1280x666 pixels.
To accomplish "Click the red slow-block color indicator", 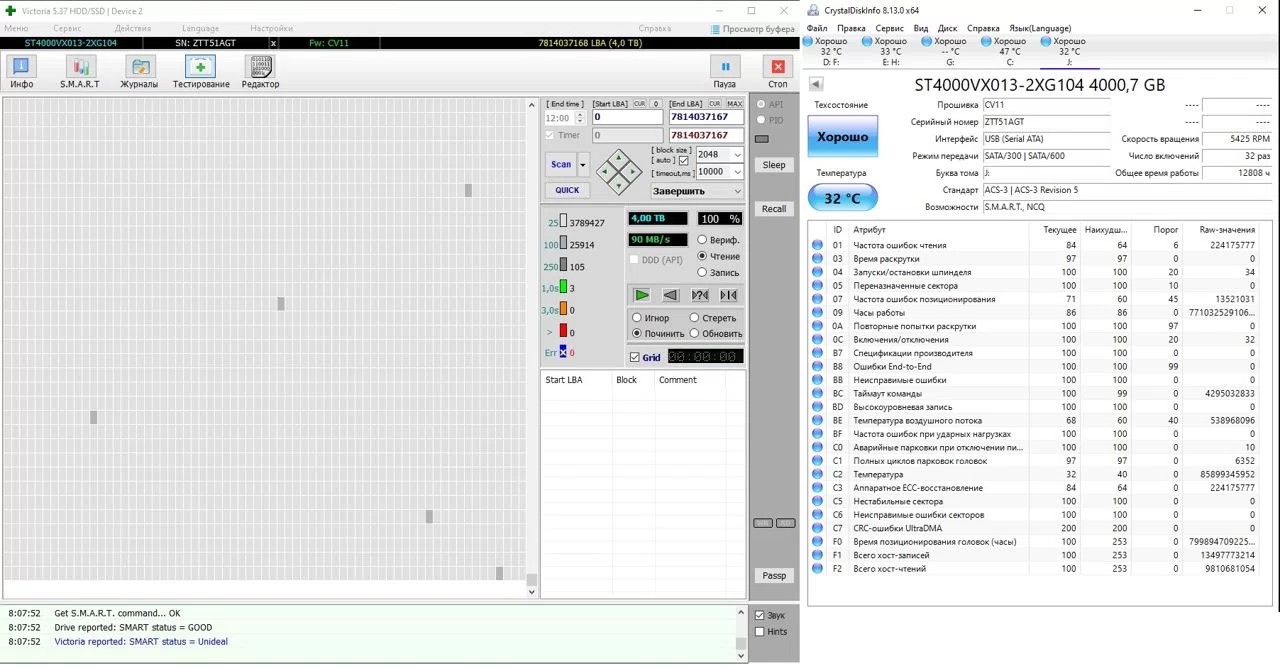I will tap(563, 332).
